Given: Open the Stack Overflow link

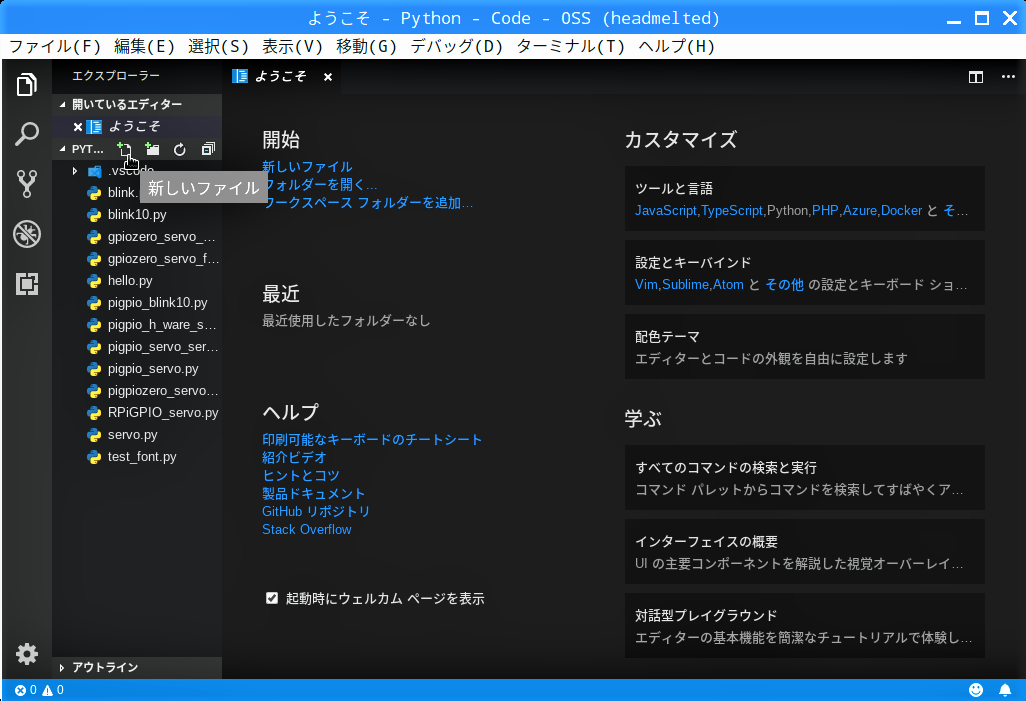Looking at the screenshot, I should (x=306, y=530).
